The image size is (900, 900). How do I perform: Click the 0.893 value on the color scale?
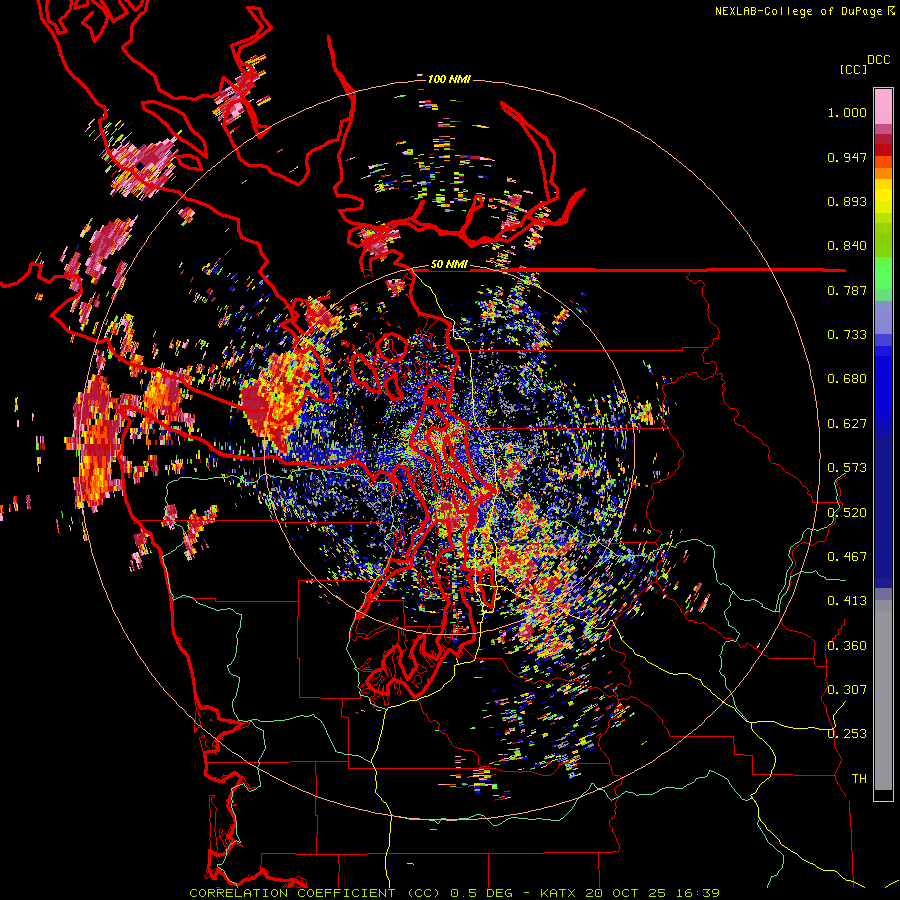click(x=847, y=201)
